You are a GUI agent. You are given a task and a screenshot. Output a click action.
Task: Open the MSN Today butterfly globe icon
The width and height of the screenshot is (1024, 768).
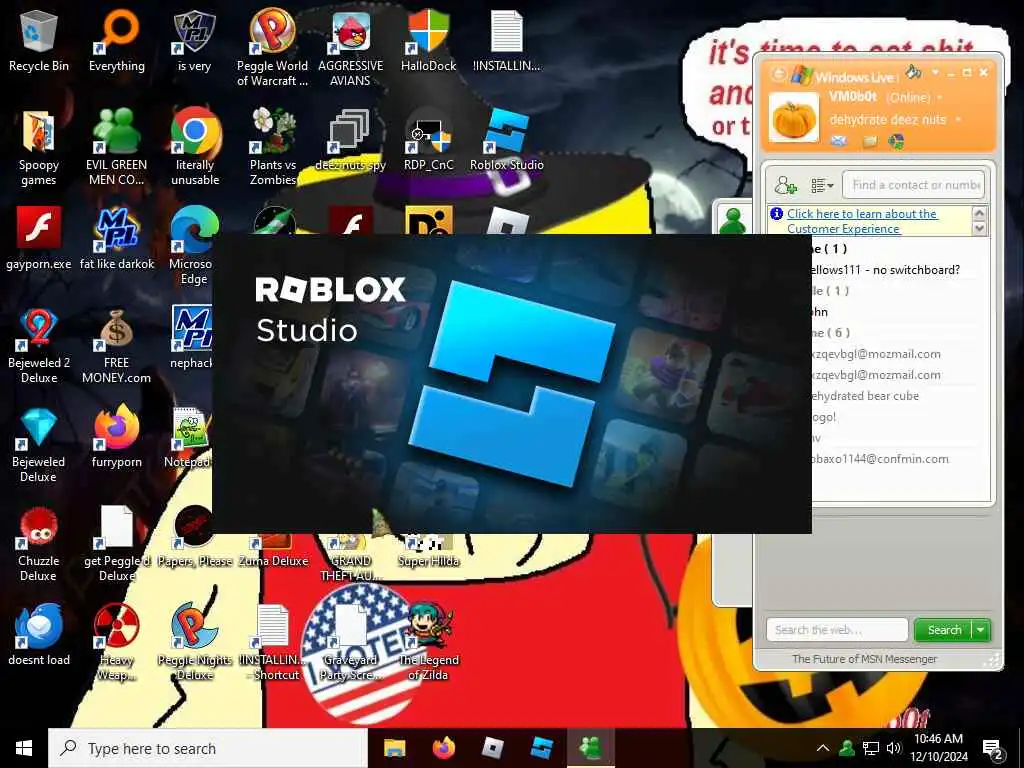[x=896, y=140]
